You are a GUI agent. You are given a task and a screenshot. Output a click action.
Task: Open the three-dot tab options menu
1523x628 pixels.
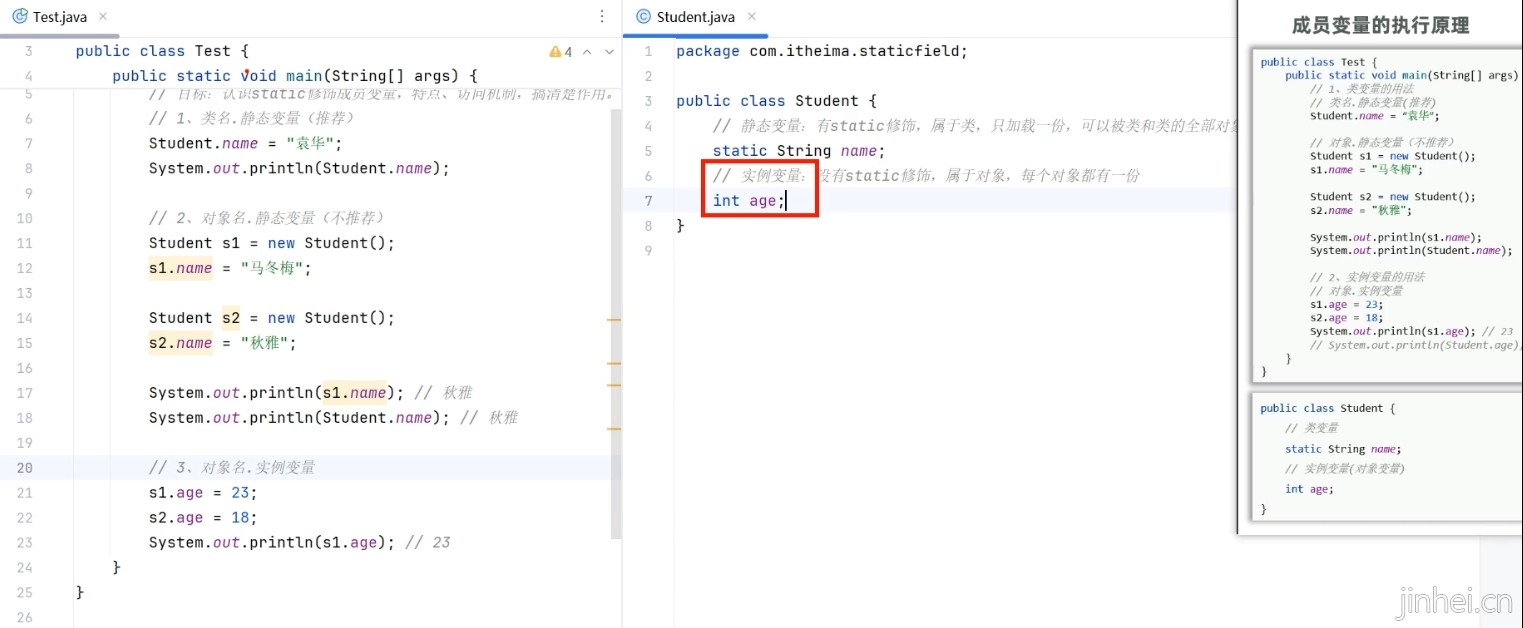602,17
